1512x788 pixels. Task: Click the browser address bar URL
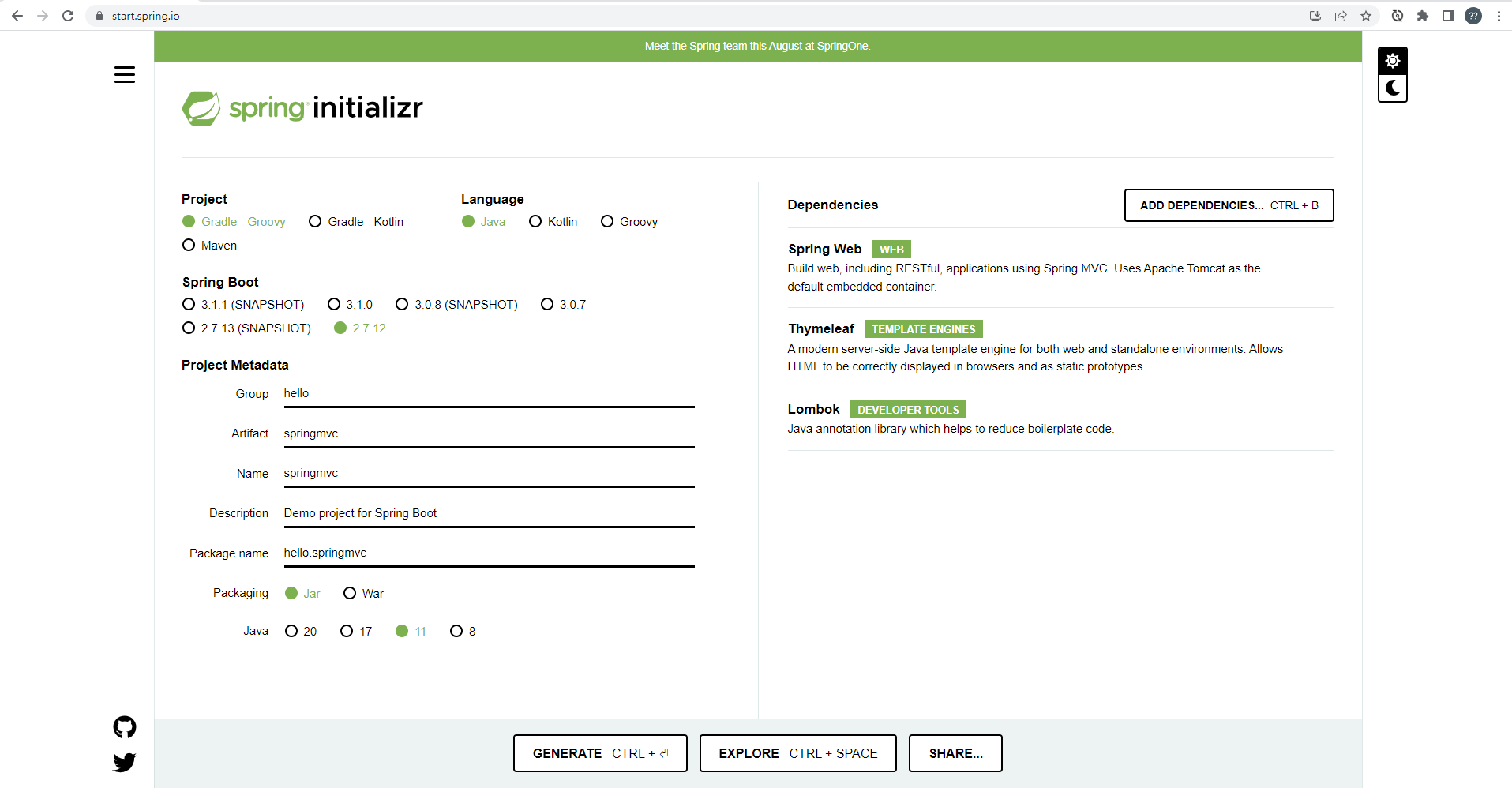coord(146,16)
